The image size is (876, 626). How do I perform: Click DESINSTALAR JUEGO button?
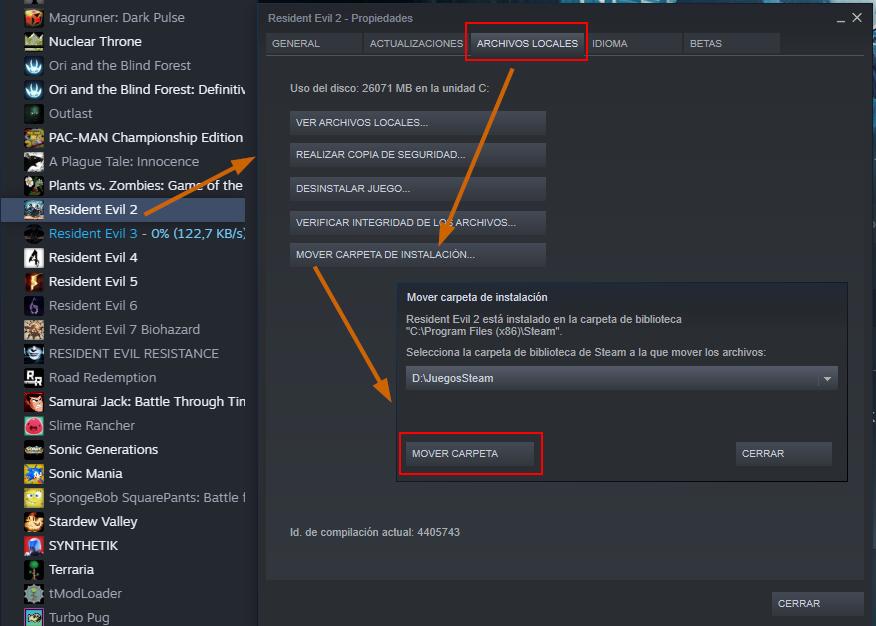pos(417,189)
